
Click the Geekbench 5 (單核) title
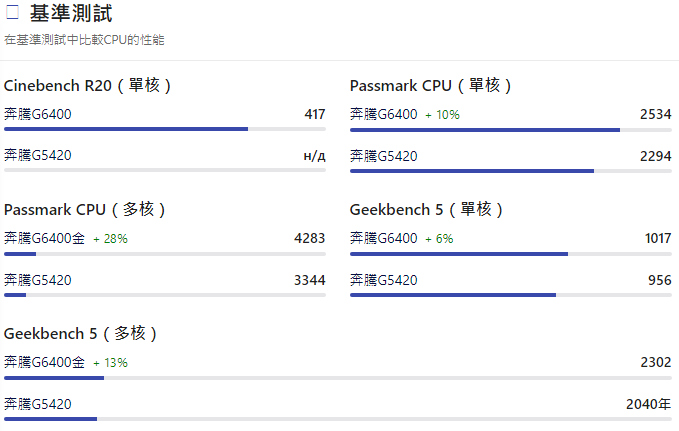click(x=427, y=210)
